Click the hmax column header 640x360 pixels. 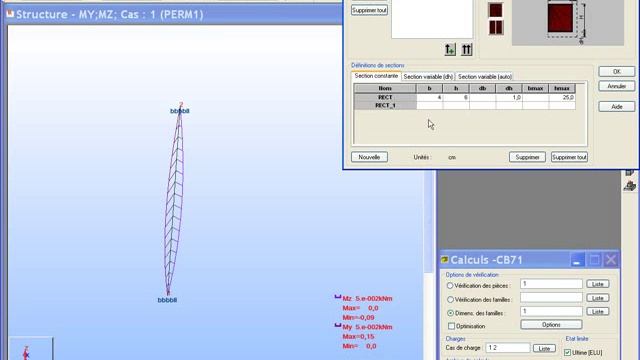click(x=562, y=88)
